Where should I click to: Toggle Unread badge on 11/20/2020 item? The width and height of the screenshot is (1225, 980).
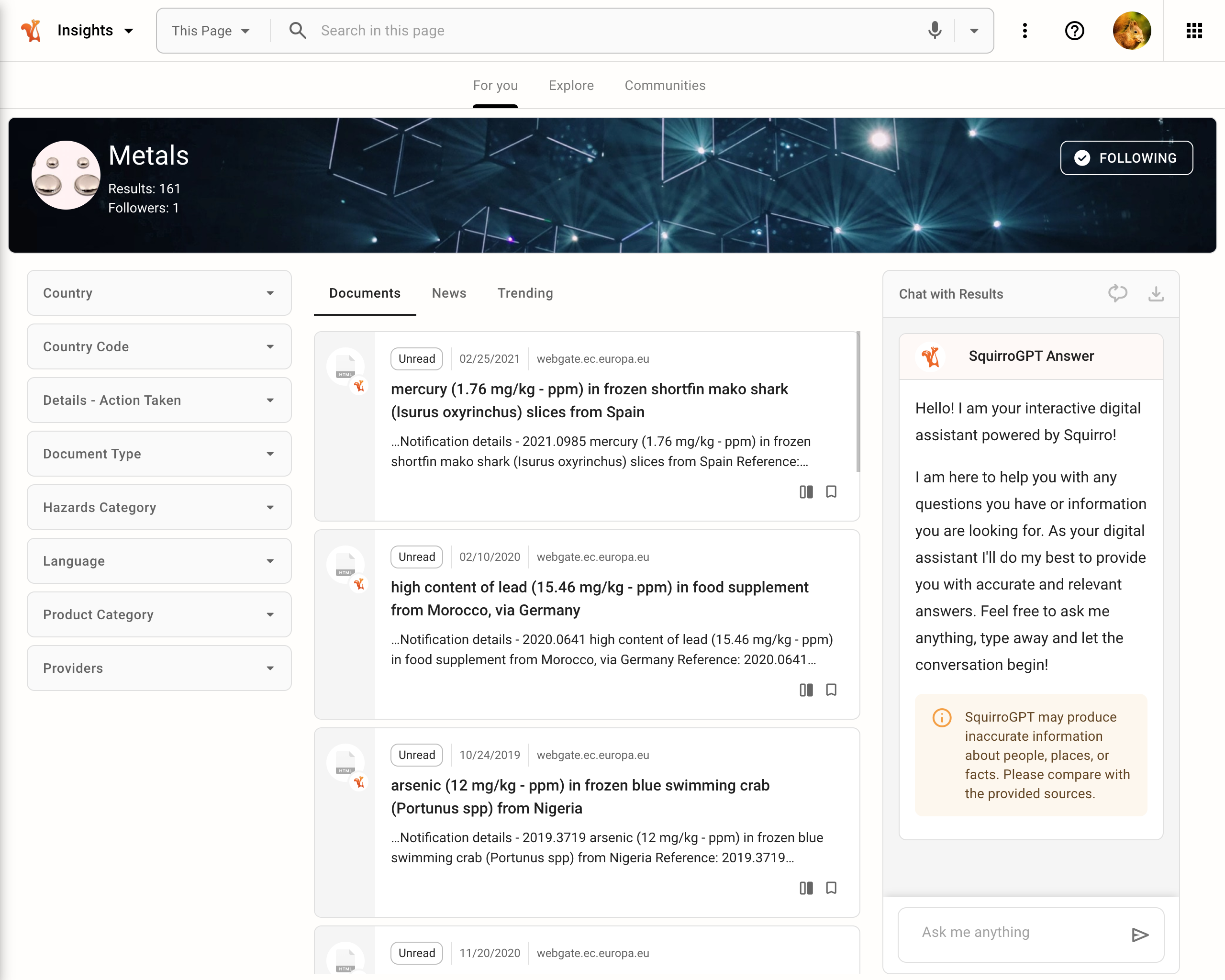416,953
